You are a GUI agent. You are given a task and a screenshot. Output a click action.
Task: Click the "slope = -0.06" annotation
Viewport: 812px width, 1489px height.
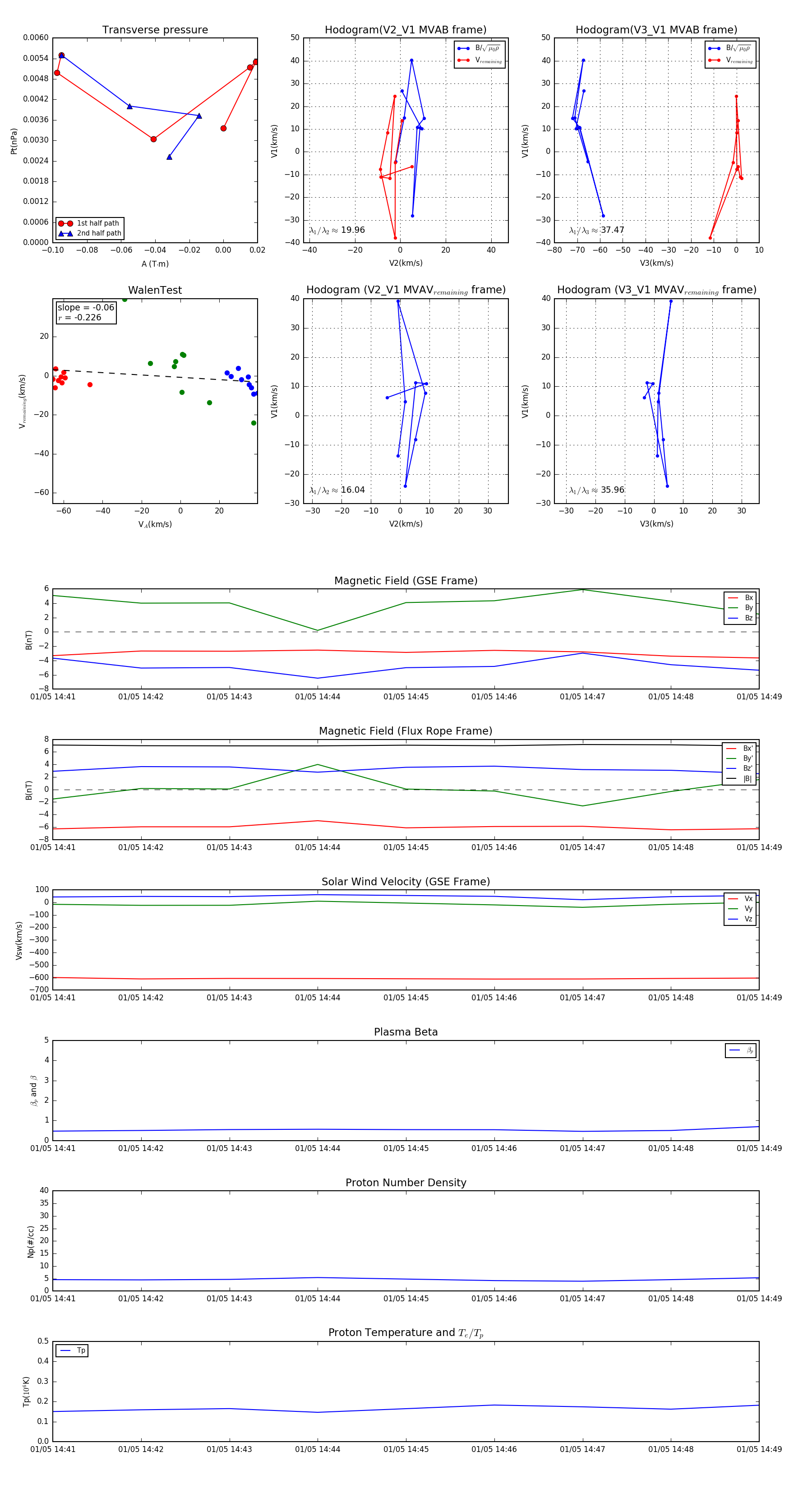[x=86, y=308]
